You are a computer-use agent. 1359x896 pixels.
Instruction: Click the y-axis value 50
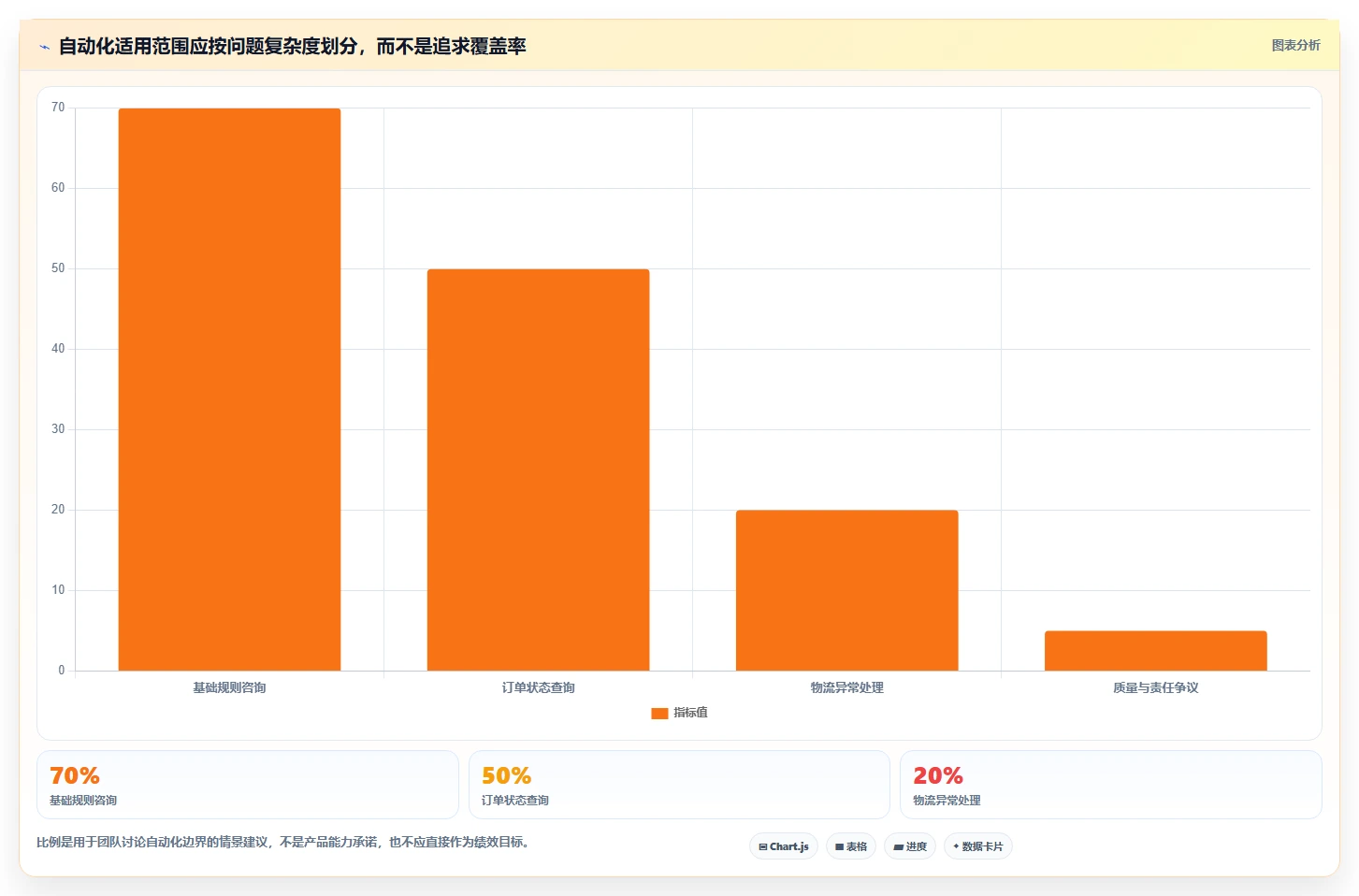(58, 268)
